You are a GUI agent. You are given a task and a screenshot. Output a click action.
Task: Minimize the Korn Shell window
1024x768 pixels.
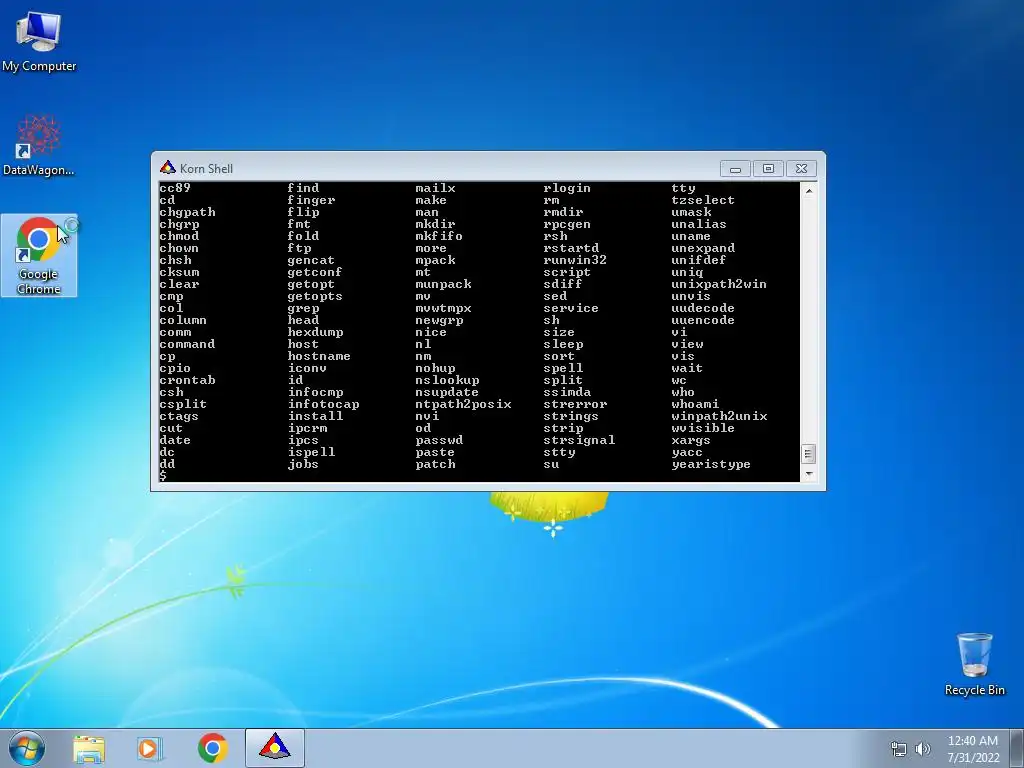point(735,168)
